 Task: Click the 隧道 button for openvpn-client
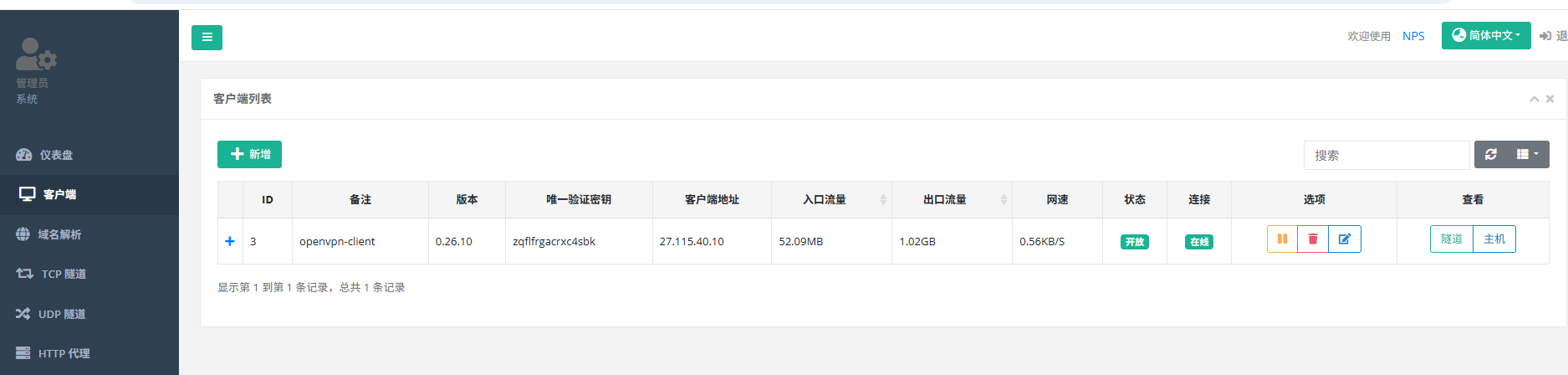pyautogui.click(x=1452, y=239)
